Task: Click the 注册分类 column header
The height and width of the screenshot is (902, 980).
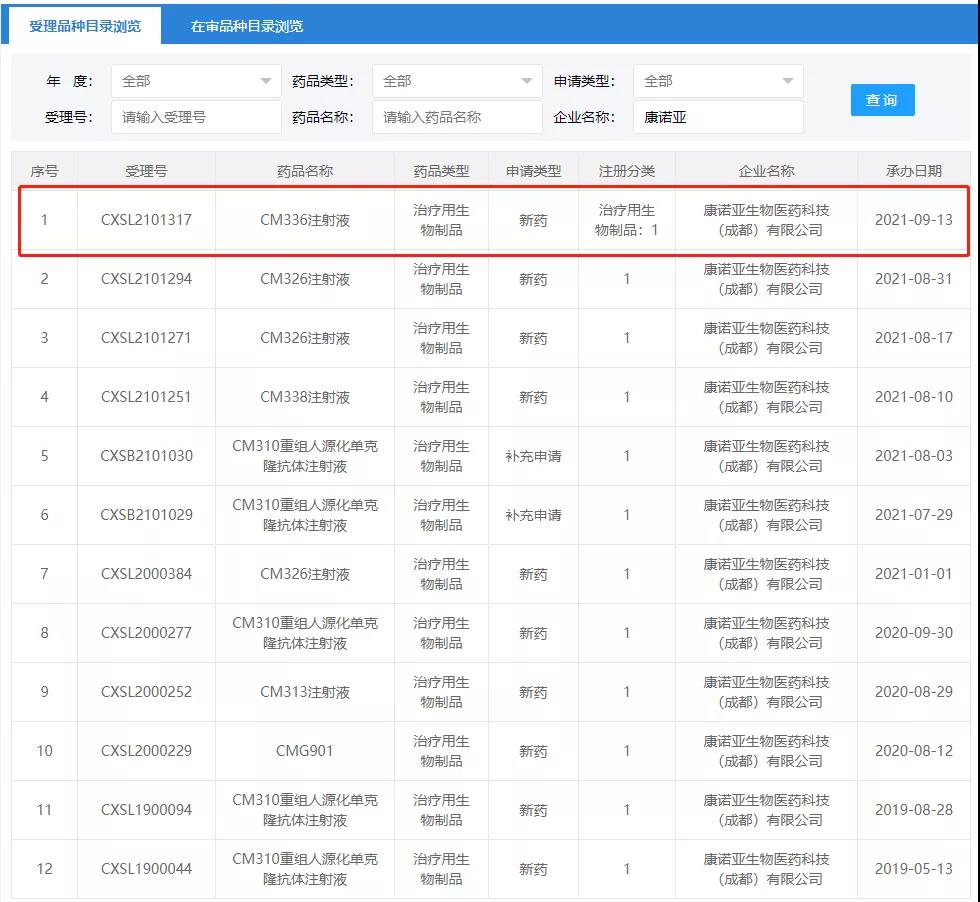Action: (626, 171)
